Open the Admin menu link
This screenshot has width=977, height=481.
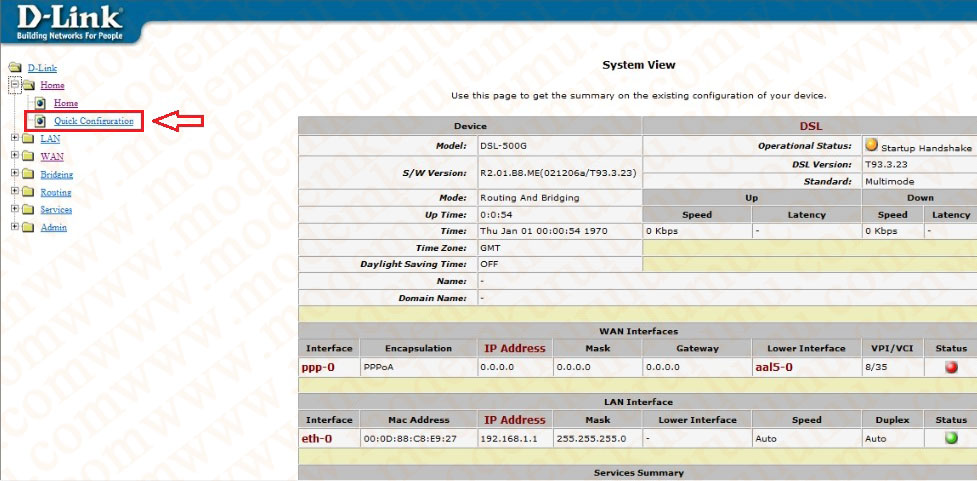coord(54,228)
